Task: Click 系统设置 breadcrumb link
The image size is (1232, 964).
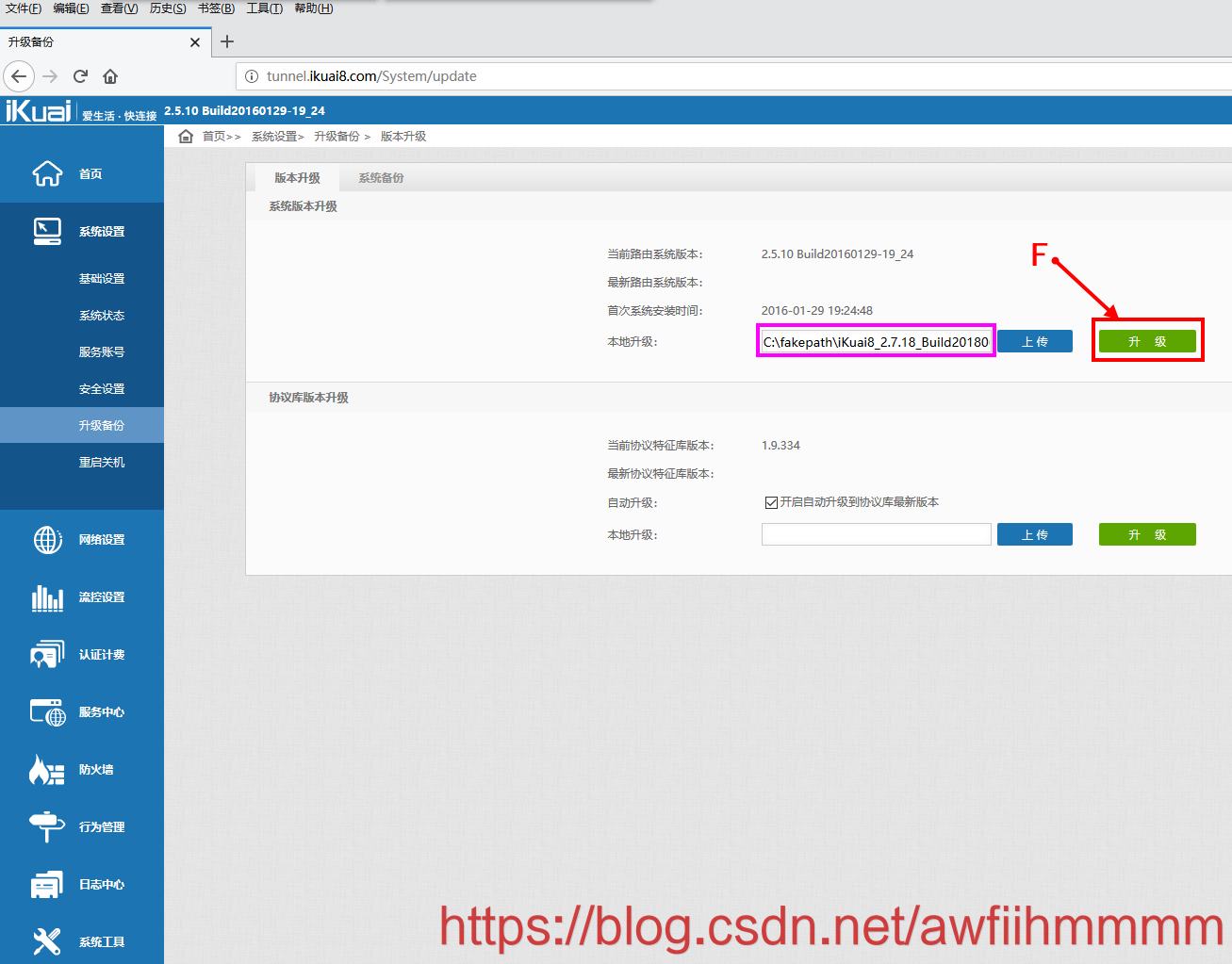Action: 274,137
